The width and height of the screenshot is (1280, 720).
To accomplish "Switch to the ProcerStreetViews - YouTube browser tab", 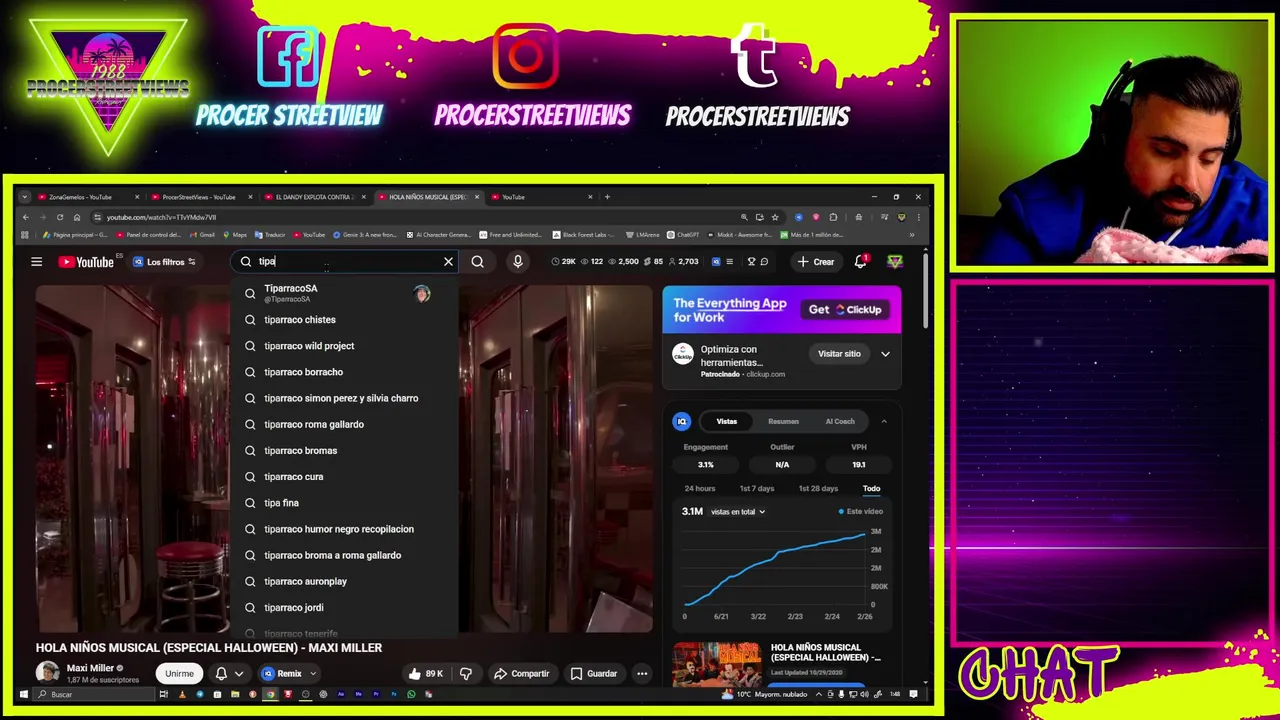I will 199,197.
